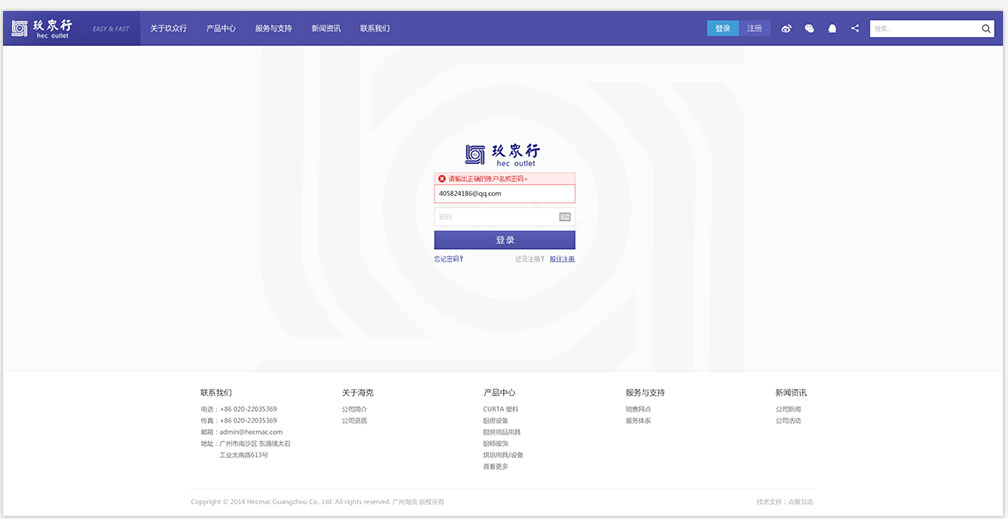Open 厨房设备 footer link

pyautogui.click(x=496, y=421)
